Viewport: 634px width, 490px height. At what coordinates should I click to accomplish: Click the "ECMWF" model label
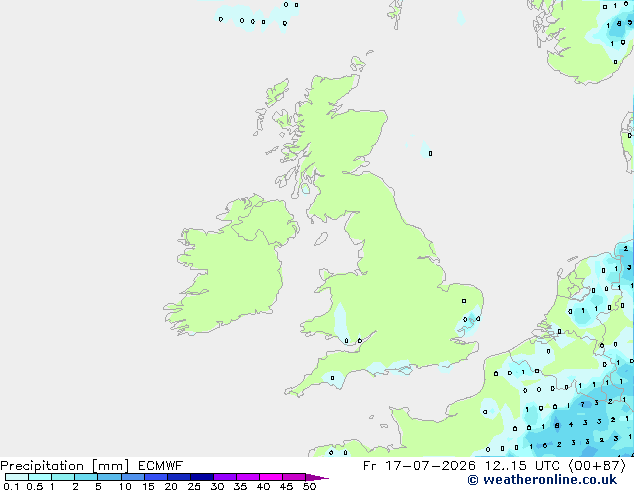pos(161,466)
